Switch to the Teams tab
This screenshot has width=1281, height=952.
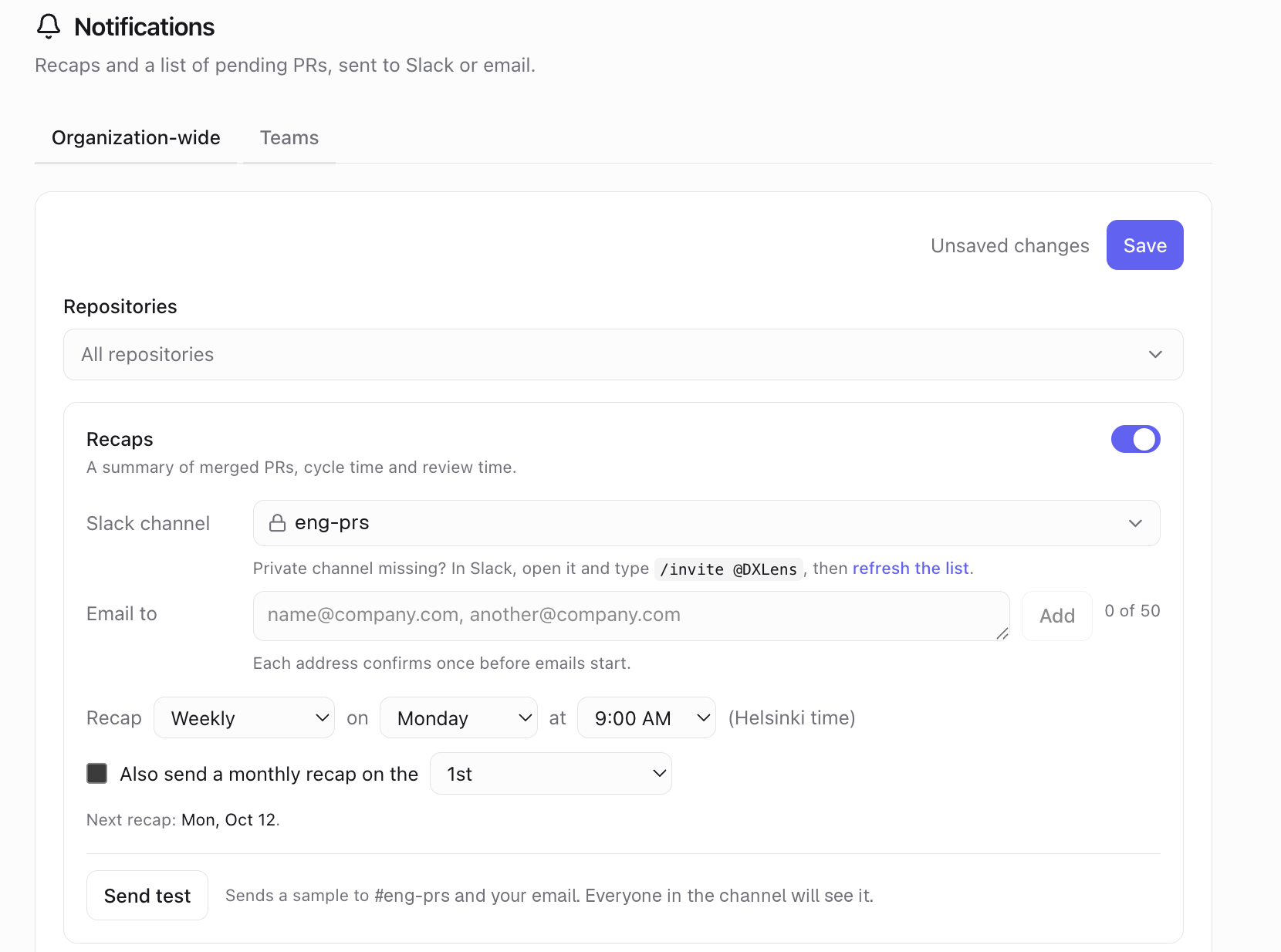point(289,137)
